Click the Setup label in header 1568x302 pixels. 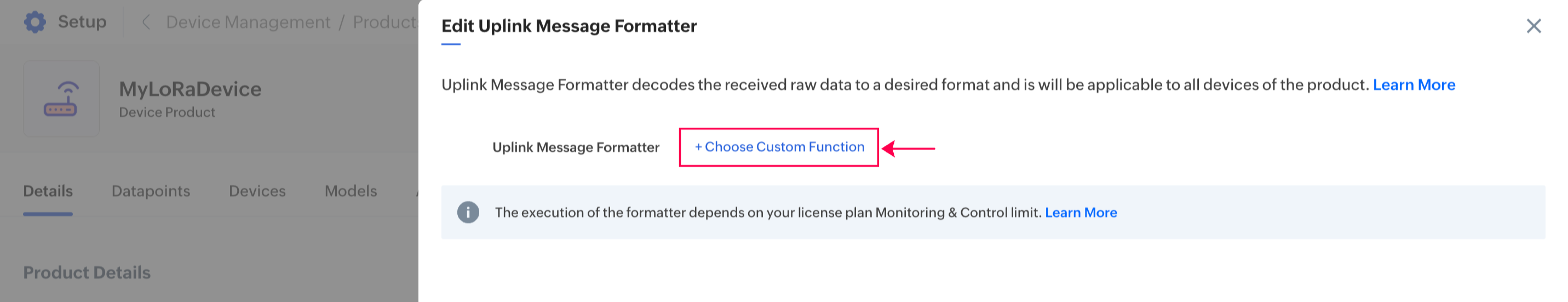(82, 22)
